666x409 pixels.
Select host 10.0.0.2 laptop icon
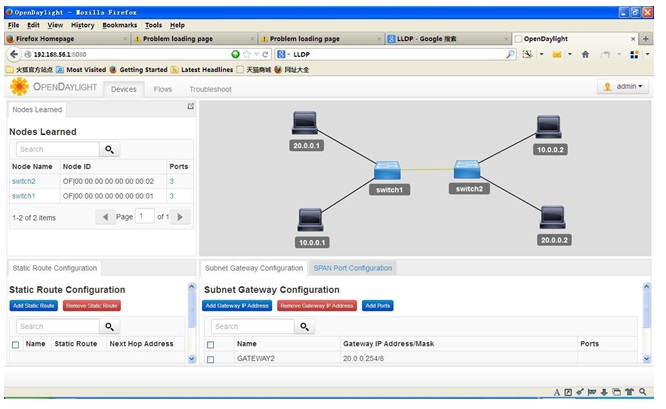[548, 127]
